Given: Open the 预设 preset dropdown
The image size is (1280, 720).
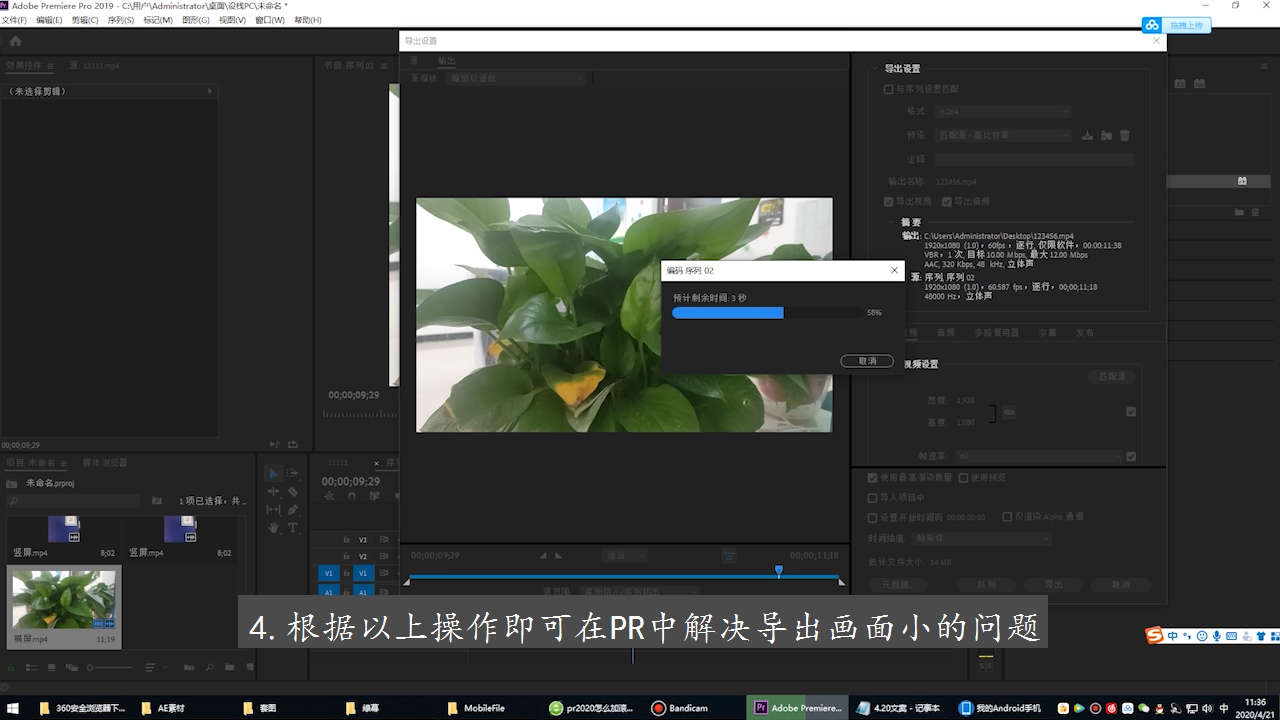Looking at the screenshot, I should click(1003, 135).
